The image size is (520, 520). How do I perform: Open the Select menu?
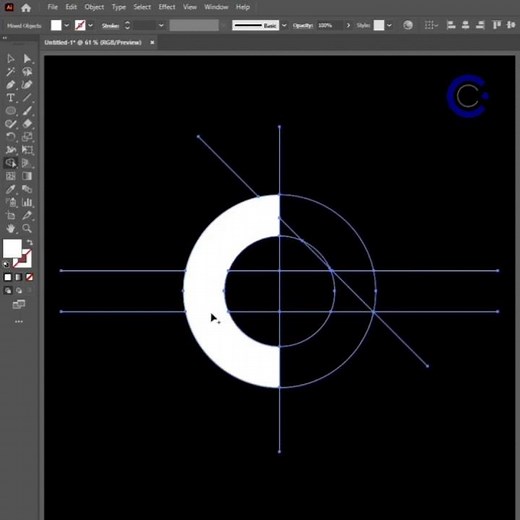tap(142, 7)
